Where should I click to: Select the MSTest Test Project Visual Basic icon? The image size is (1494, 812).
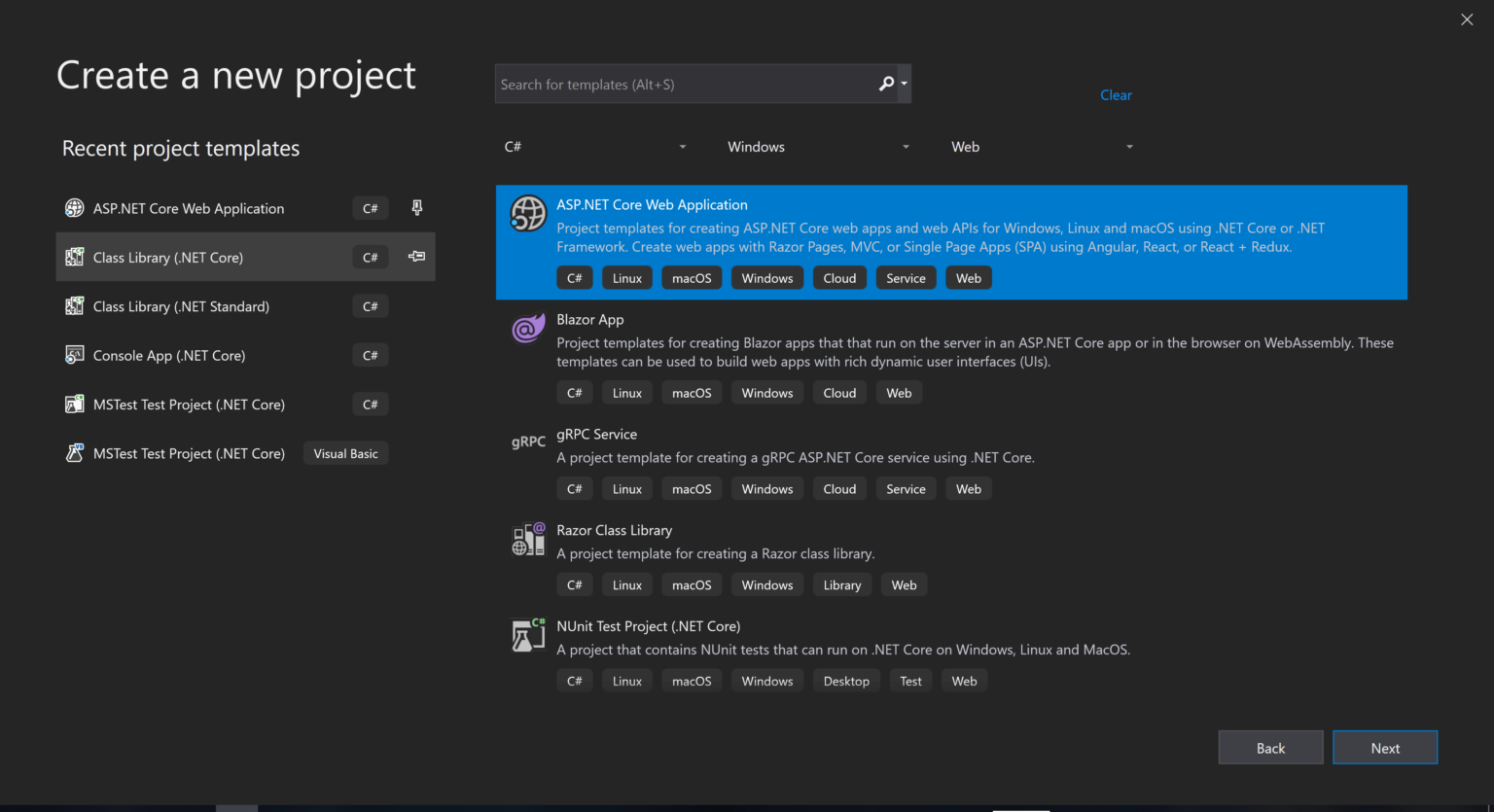(x=75, y=452)
